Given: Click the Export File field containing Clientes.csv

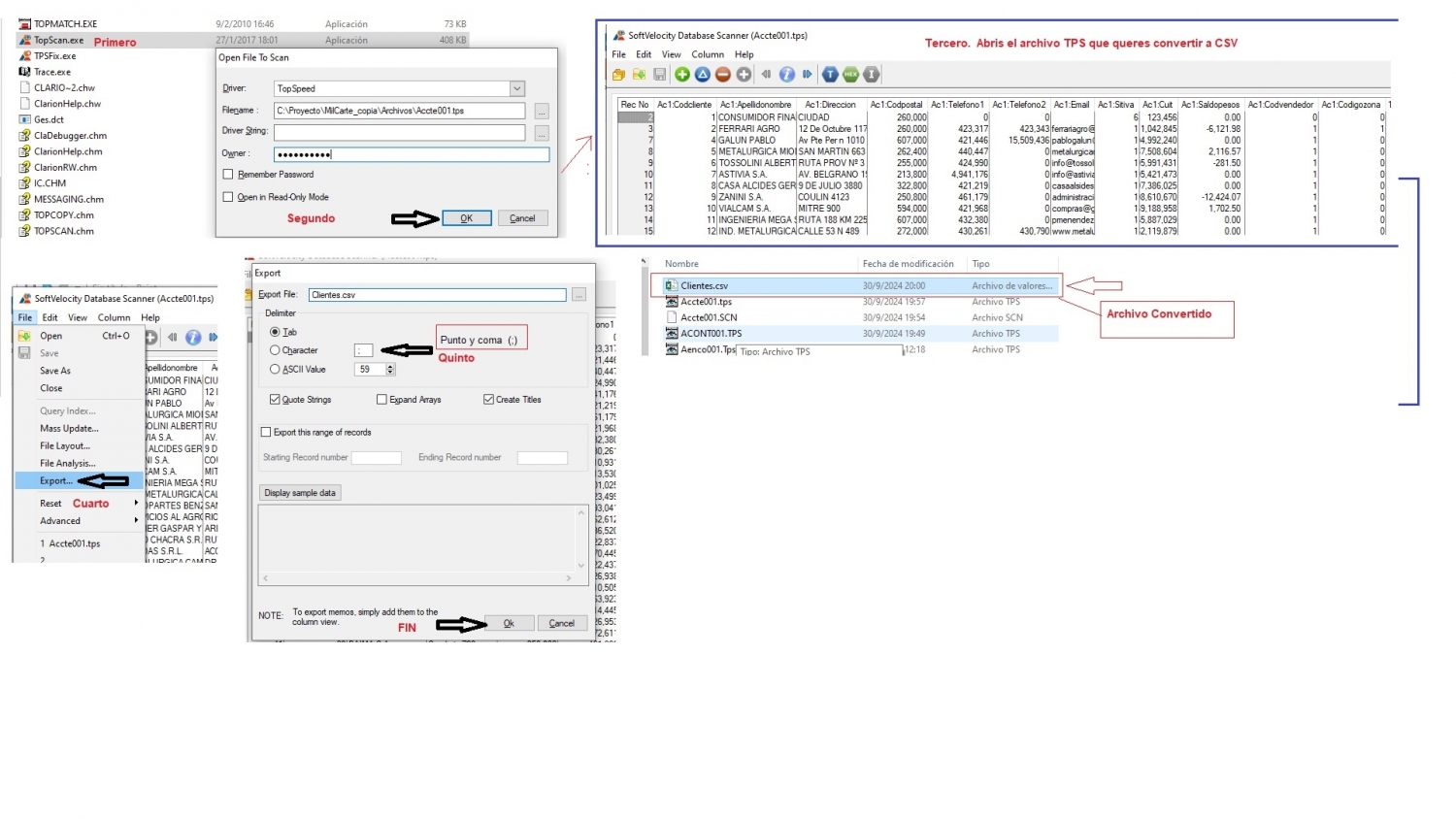Looking at the screenshot, I should point(437,294).
